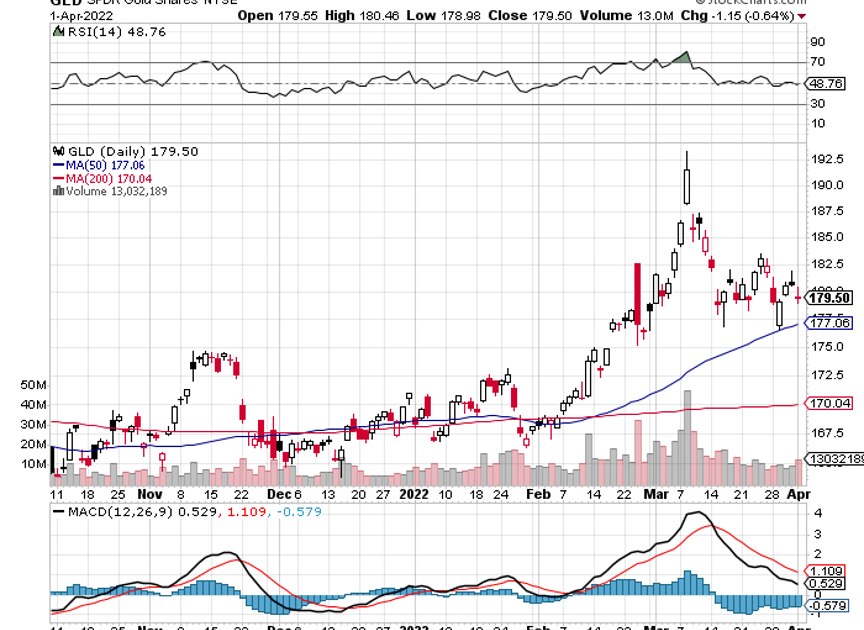Click the 'Apr' label on the date axis
The image size is (864, 630).
798,494
